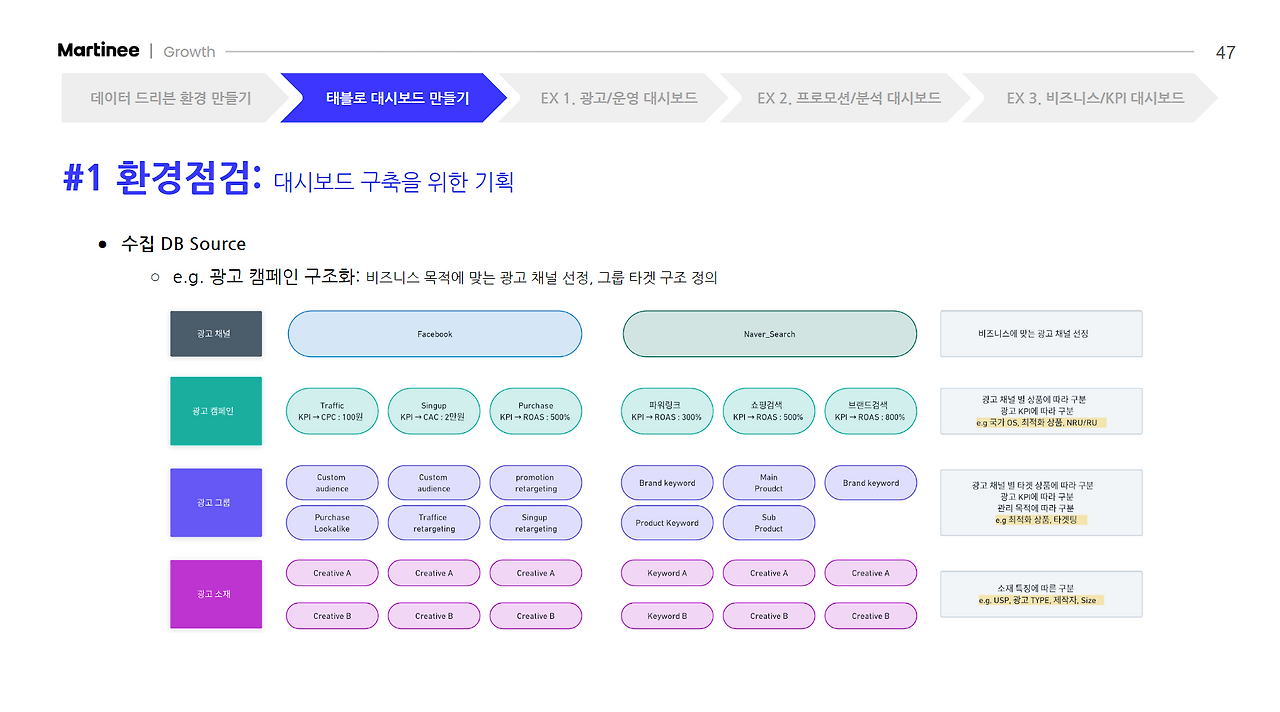Select the Purchase Lookalike group pill
The height and width of the screenshot is (712, 1280).
tap(332, 523)
